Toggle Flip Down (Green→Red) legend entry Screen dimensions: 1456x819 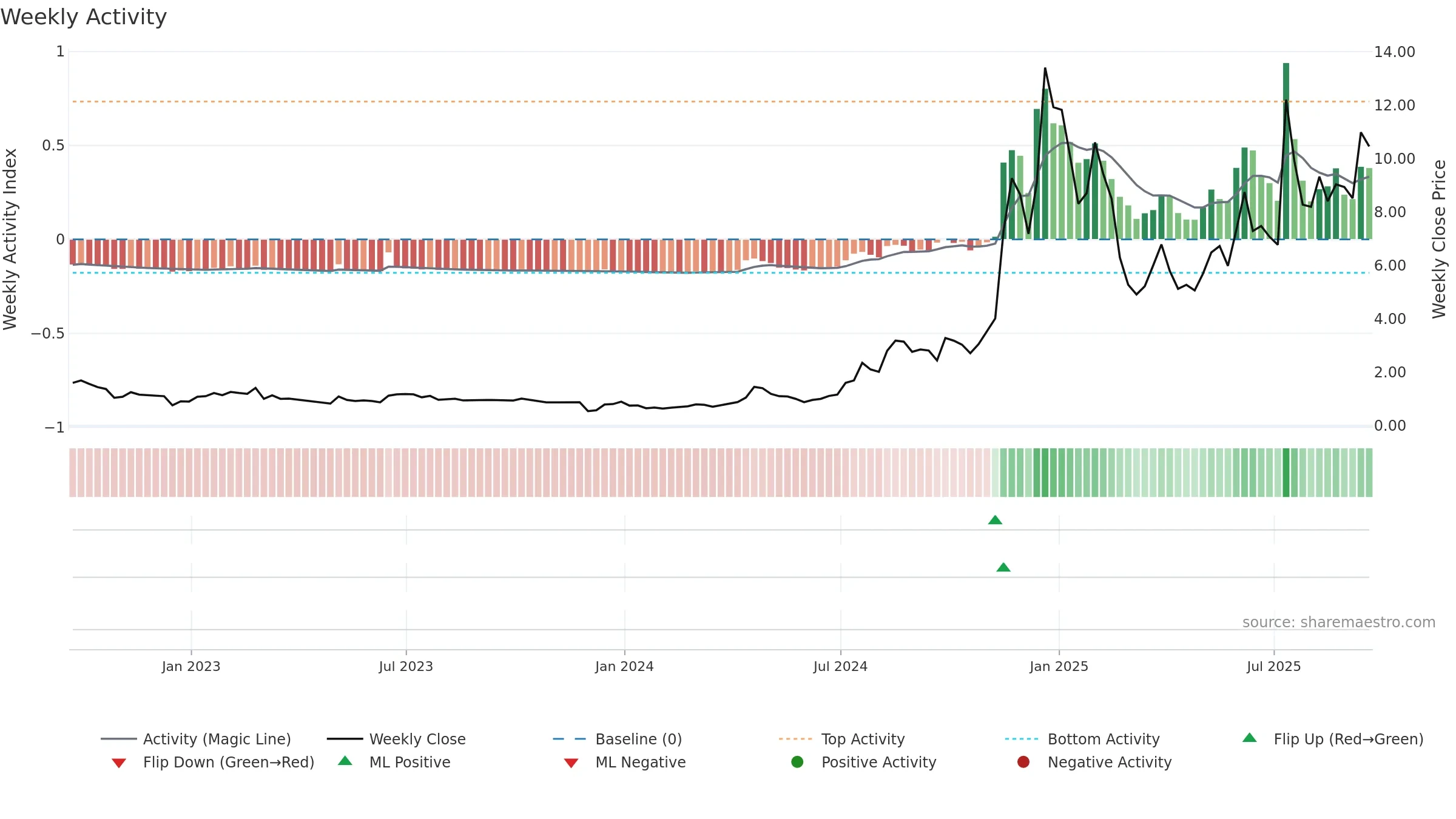click(212, 762)
